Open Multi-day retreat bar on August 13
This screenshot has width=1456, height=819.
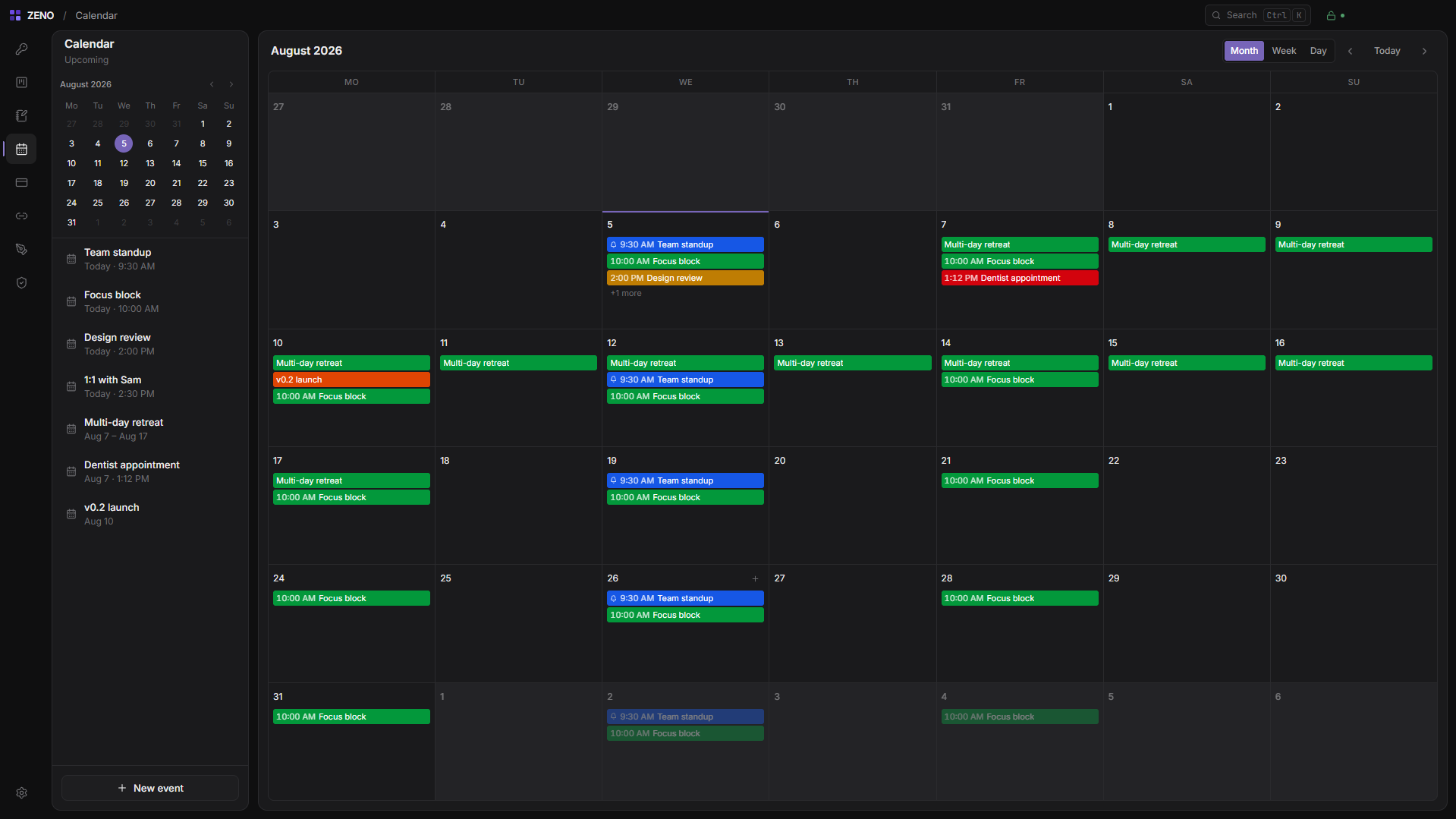(x=852, y=363)
